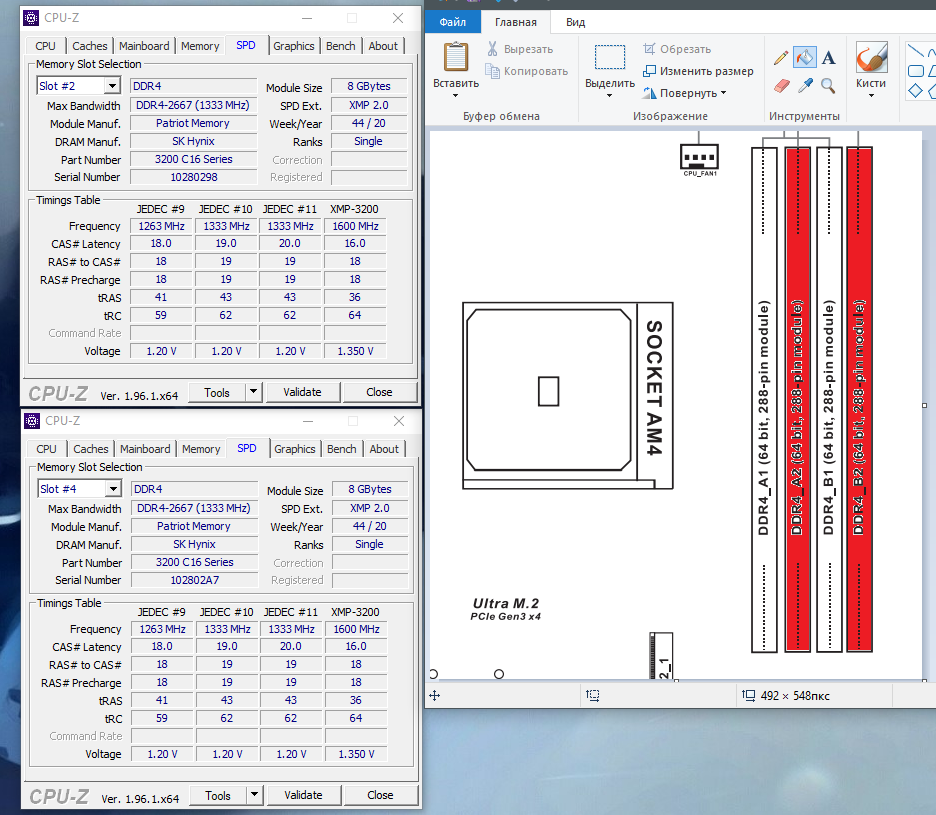Open the CPU tab in upper CPU-Z

[45, 46]
